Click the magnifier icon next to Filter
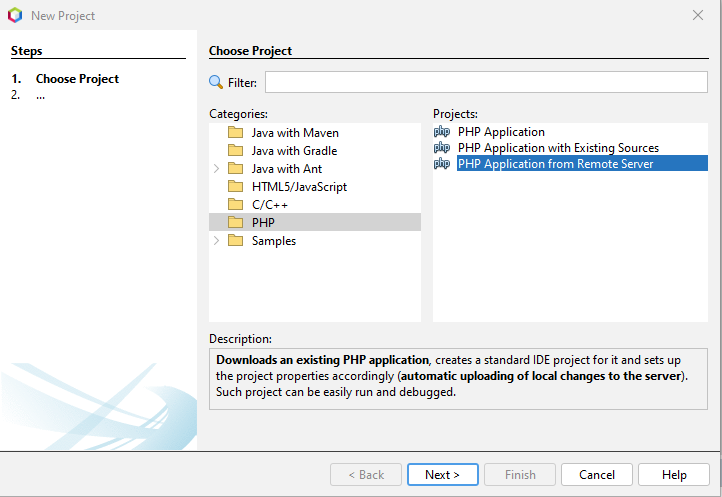 (x=216, y=83)
